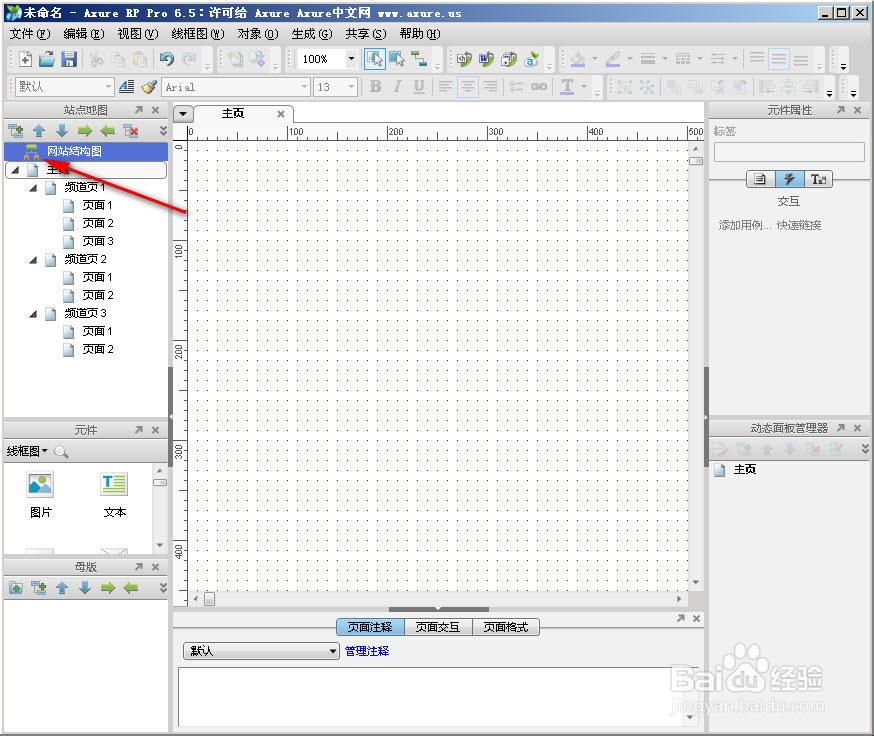Click the widget label input field
The image size is (874, 736).
coord(789,152)
